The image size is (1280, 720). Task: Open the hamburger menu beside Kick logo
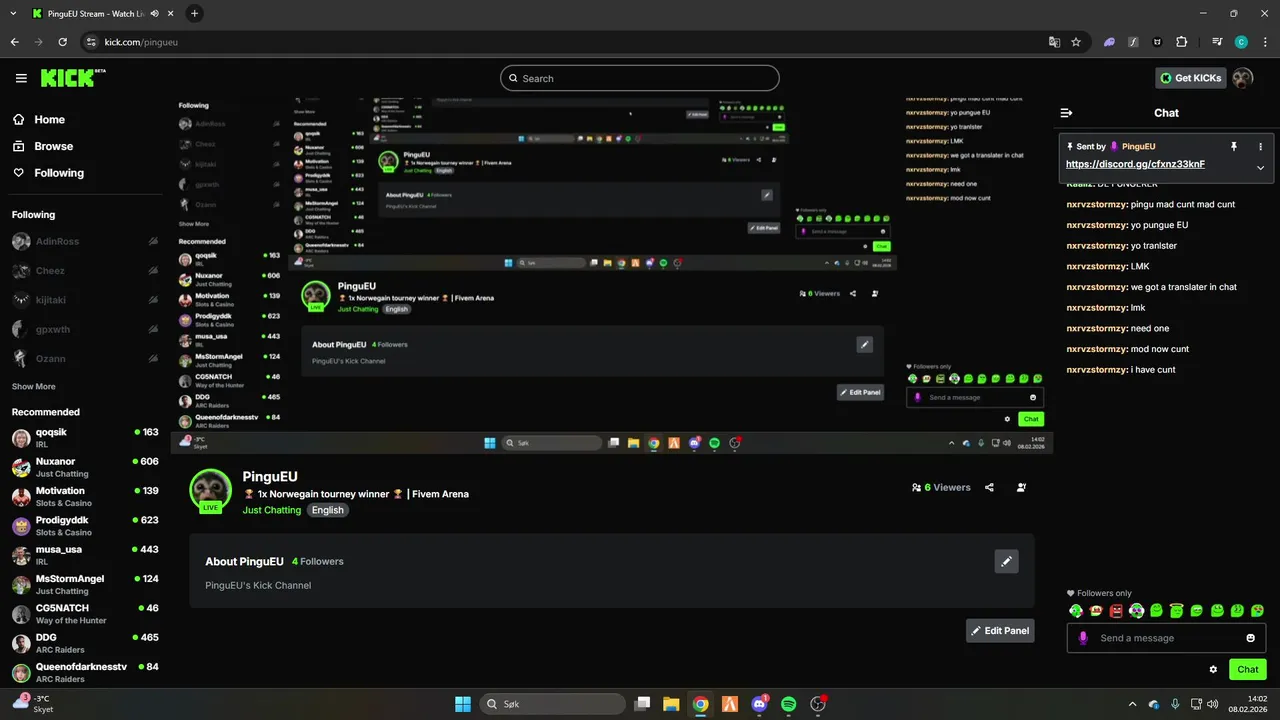pos(21,78)
